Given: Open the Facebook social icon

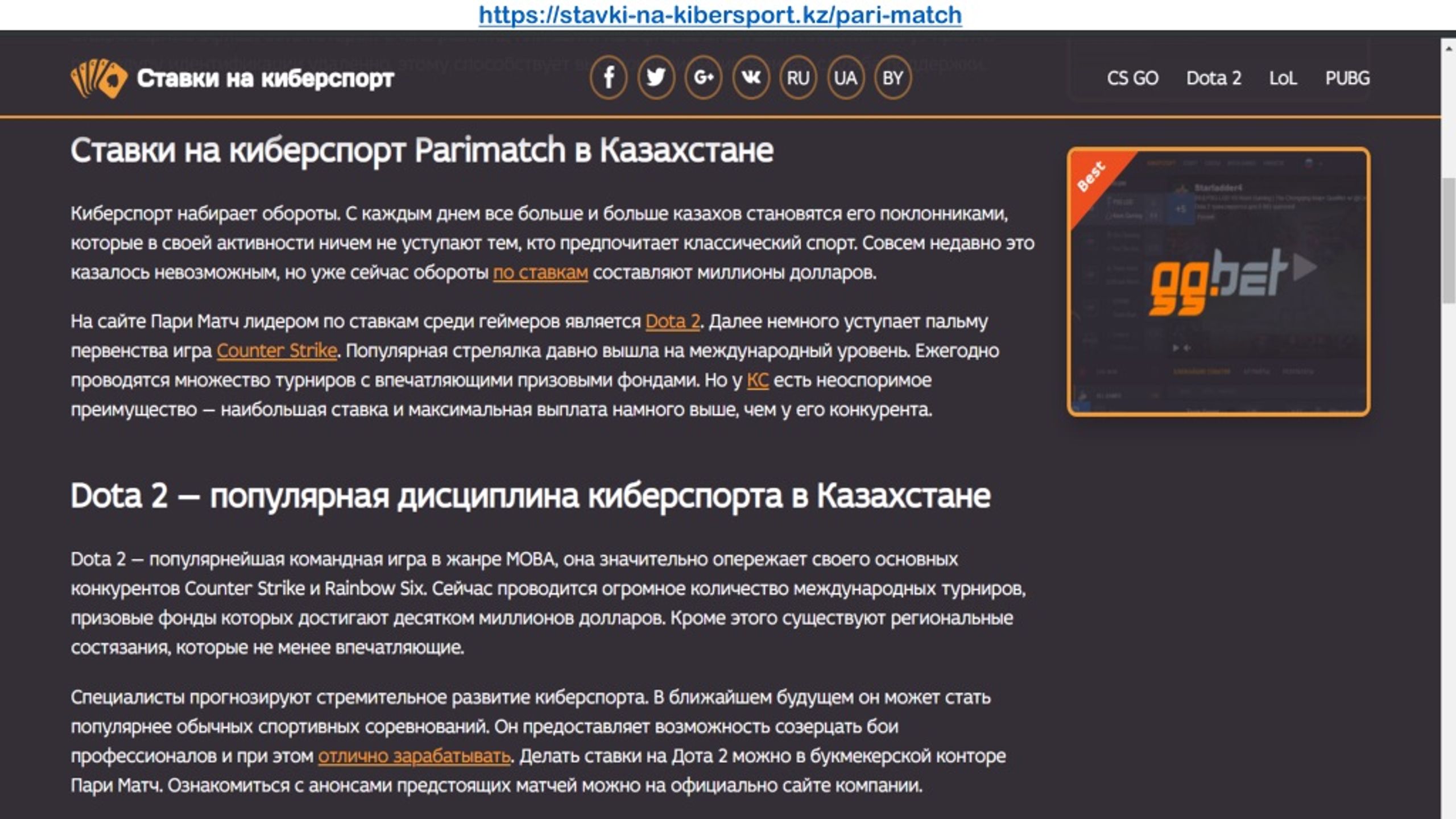Looking at the screenshot, I should point(608,77).
